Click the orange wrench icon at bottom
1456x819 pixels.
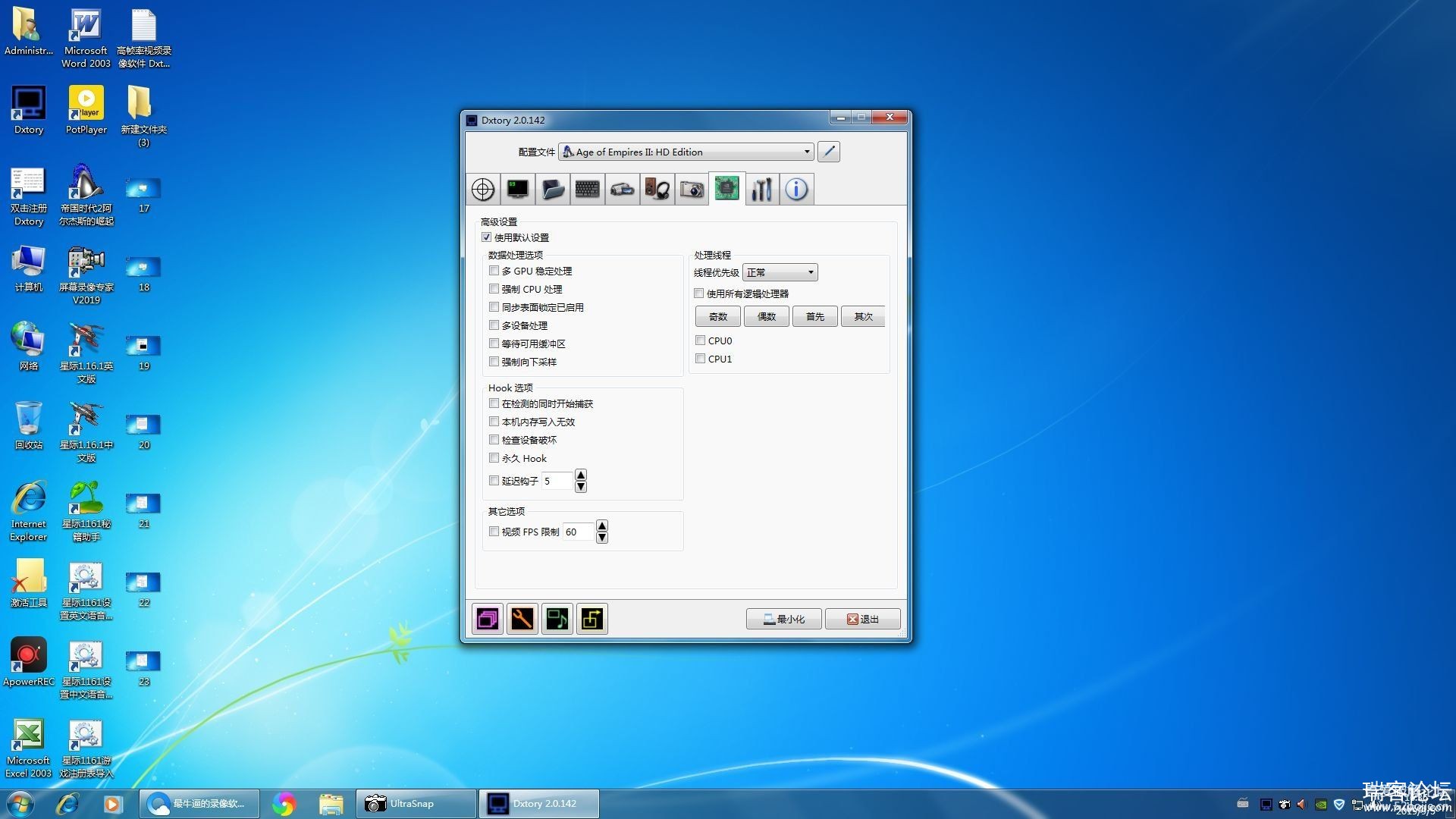tap(522, 619)
